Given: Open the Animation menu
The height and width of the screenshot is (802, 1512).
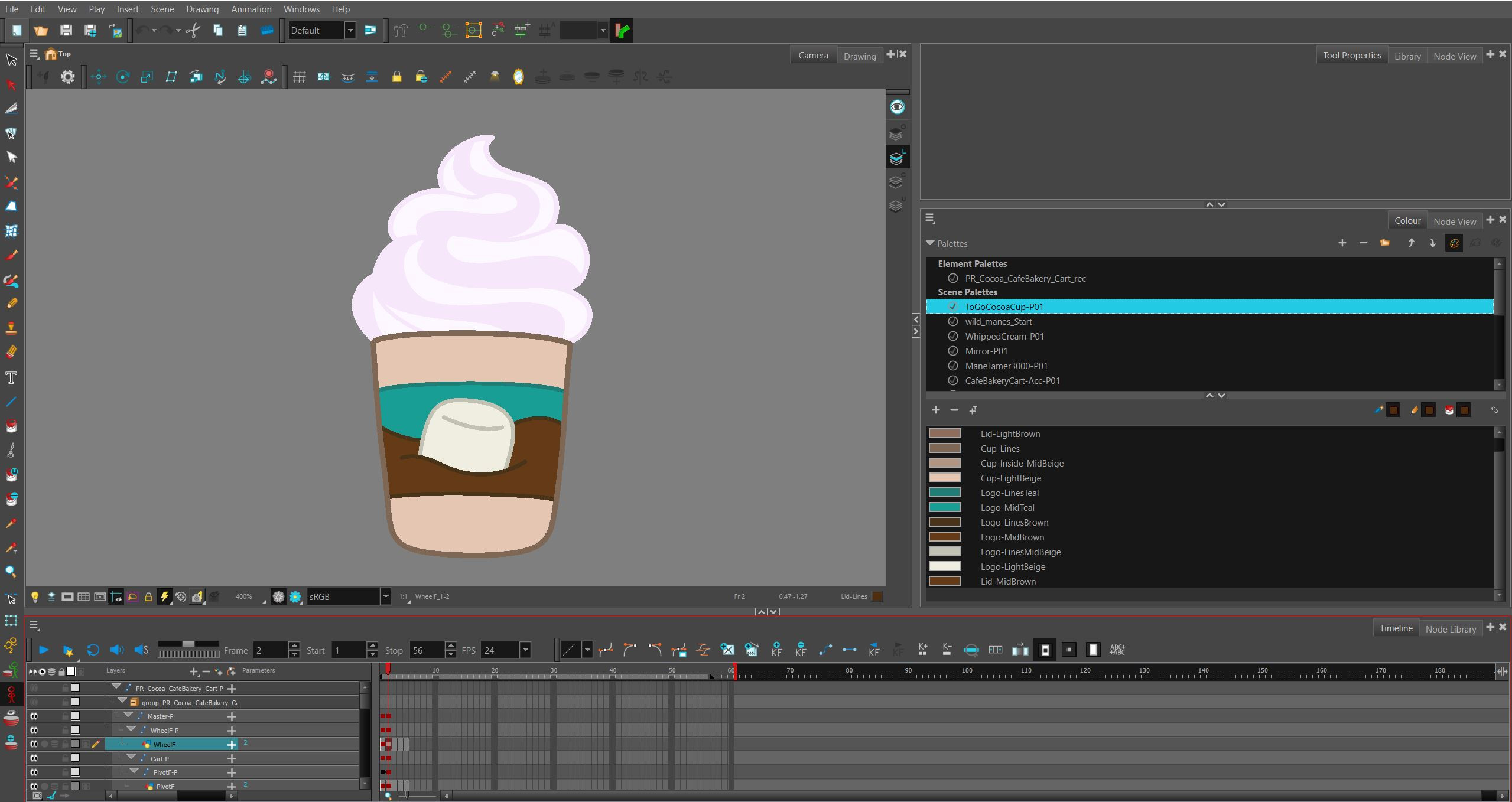Looking at the screenshot, I should click(x=251, y=9).
